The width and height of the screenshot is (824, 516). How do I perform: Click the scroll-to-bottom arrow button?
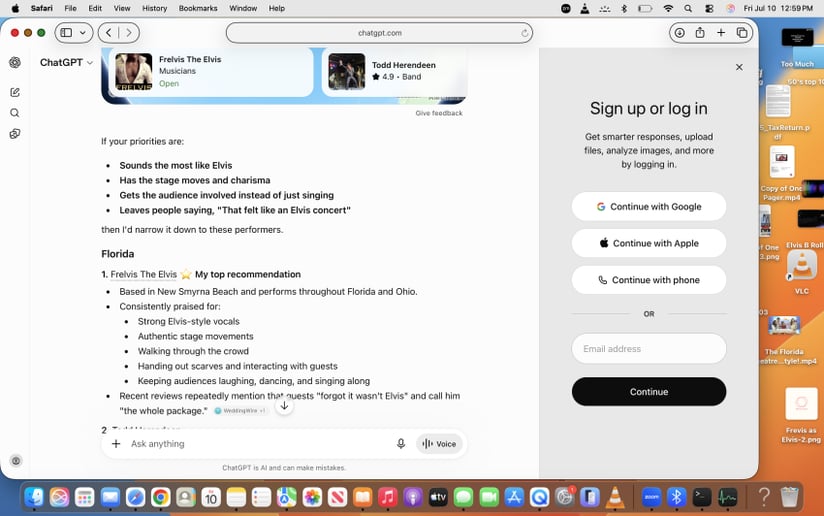point(284,406)
